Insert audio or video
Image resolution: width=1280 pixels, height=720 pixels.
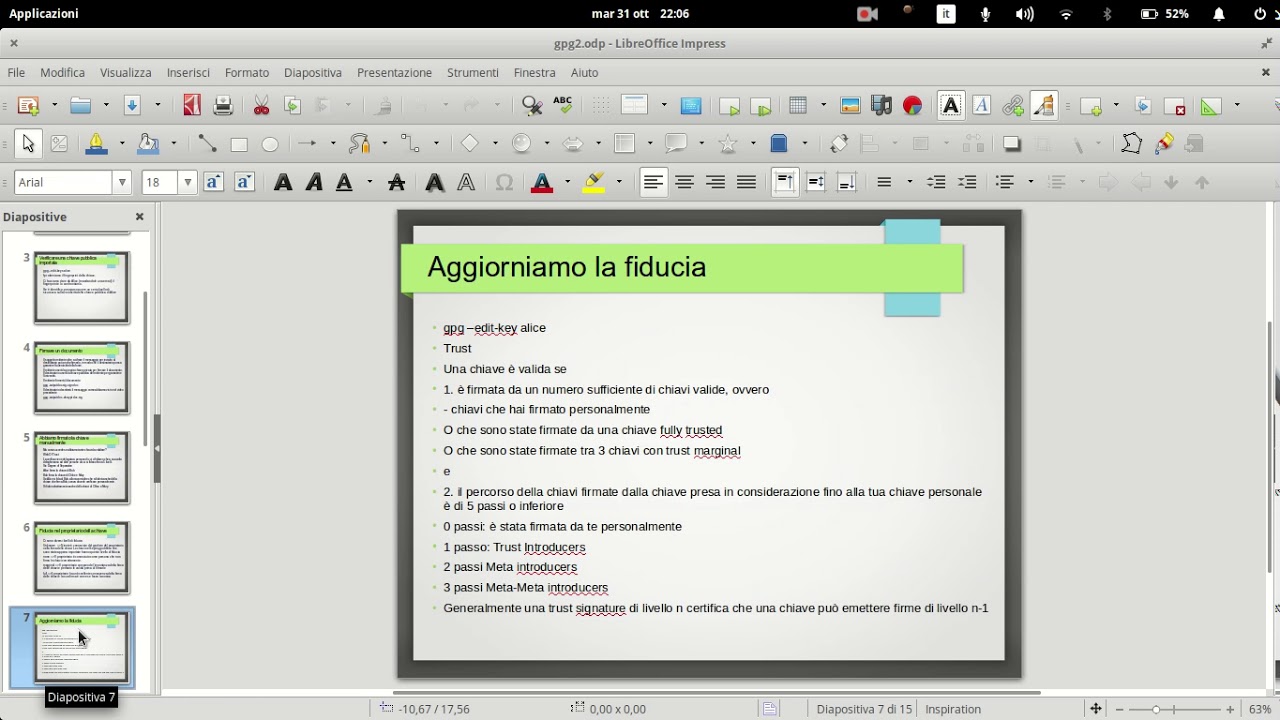tap(881, 105)
